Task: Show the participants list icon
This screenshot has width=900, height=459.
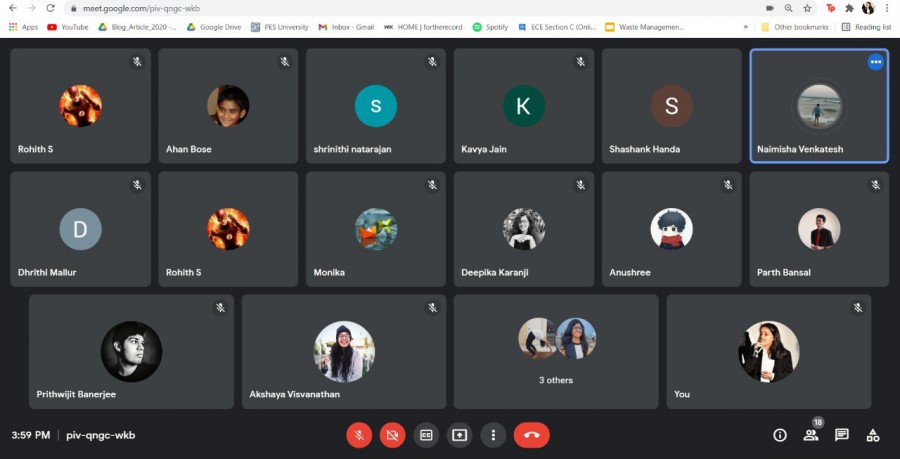Action: (811, 435)
